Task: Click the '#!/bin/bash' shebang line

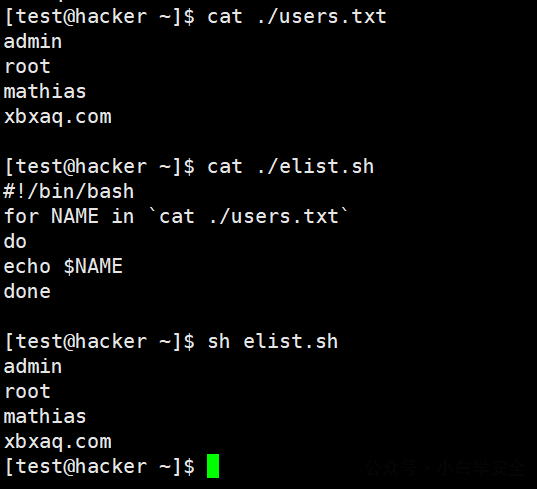Action: click(x=68, y=191)
